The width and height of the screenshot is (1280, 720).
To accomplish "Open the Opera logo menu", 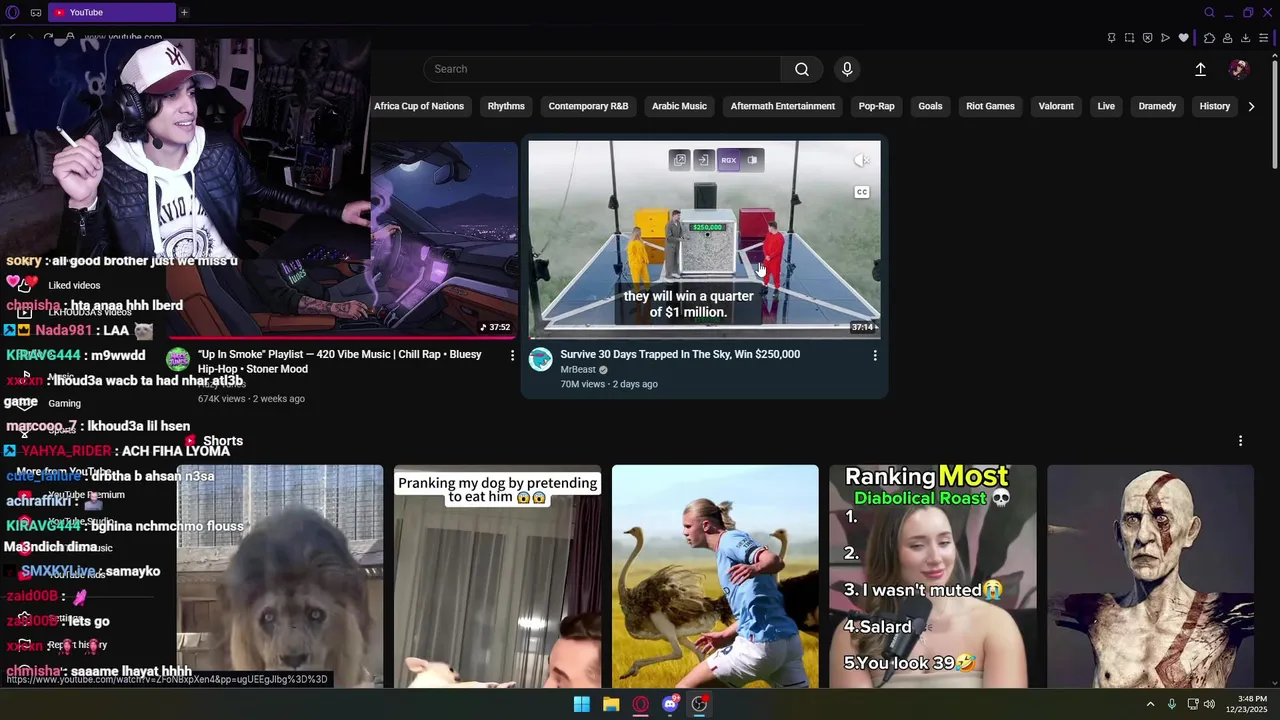I will tap(13, 12).
